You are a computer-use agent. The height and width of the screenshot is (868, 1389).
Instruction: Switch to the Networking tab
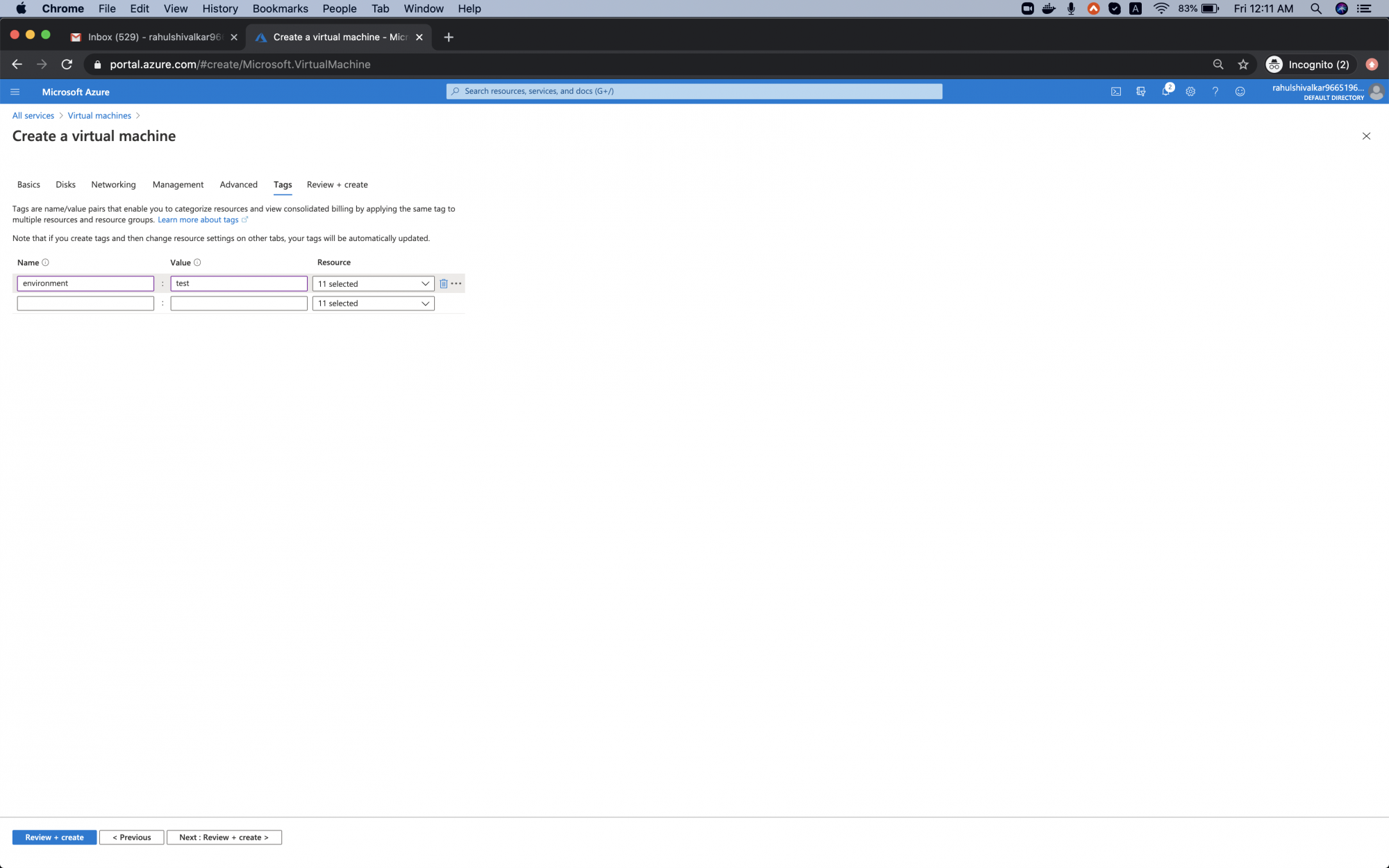click(113, 185)
